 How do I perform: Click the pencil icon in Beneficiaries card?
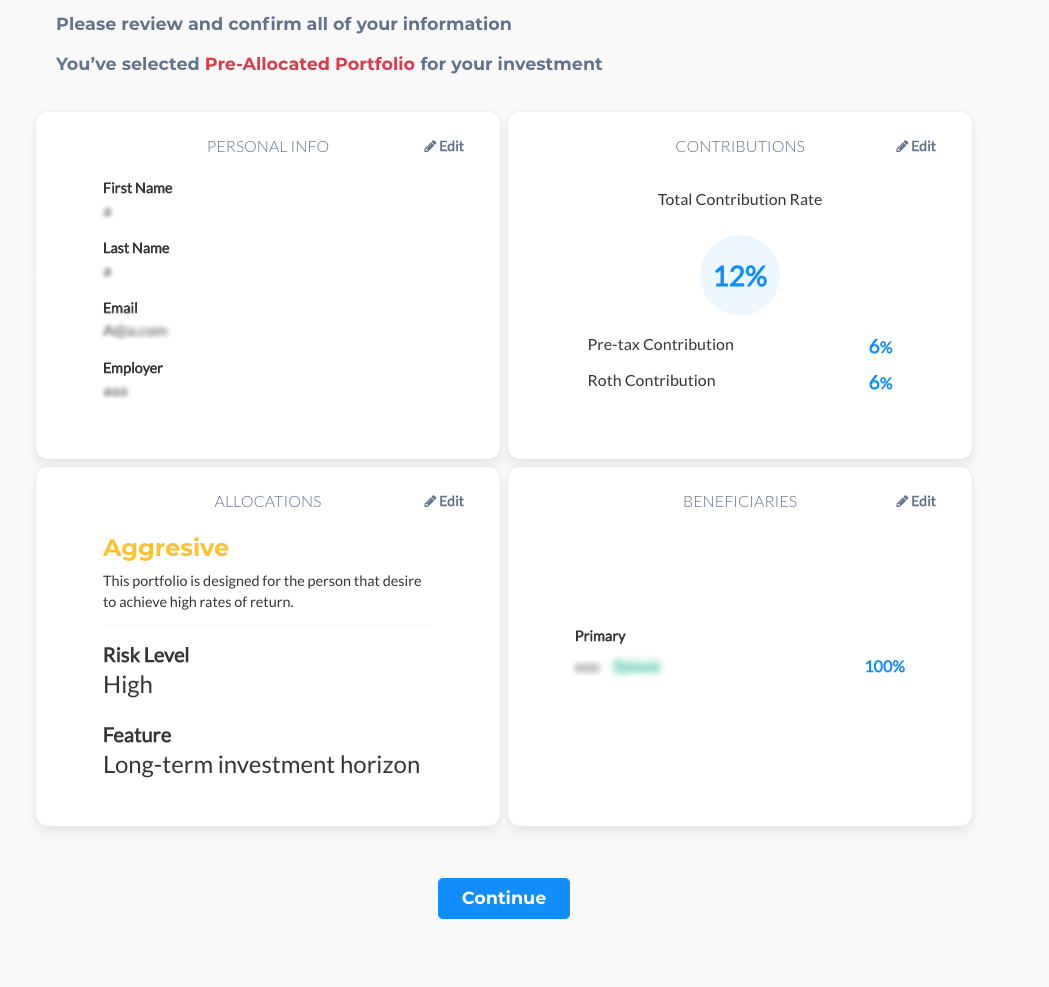coord(902,501)
